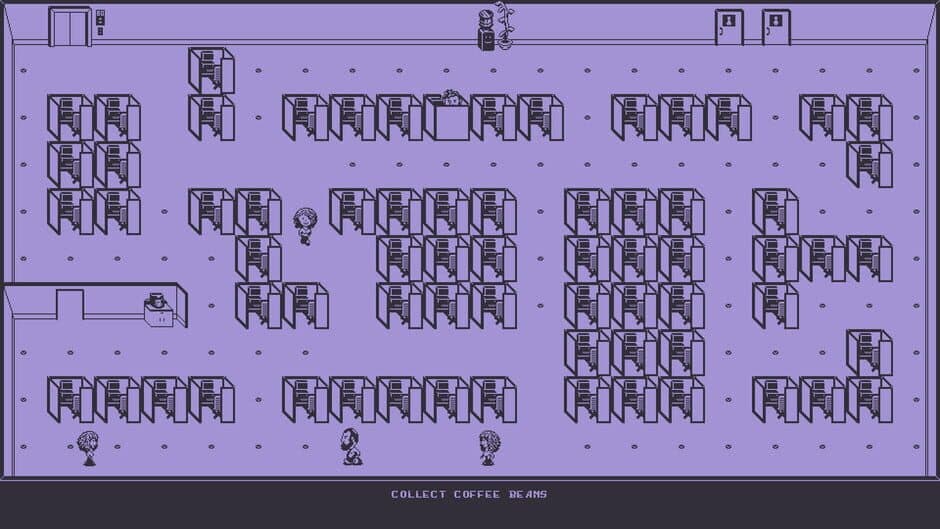Click the water cooler at the top wall

[x=485, y=30]
